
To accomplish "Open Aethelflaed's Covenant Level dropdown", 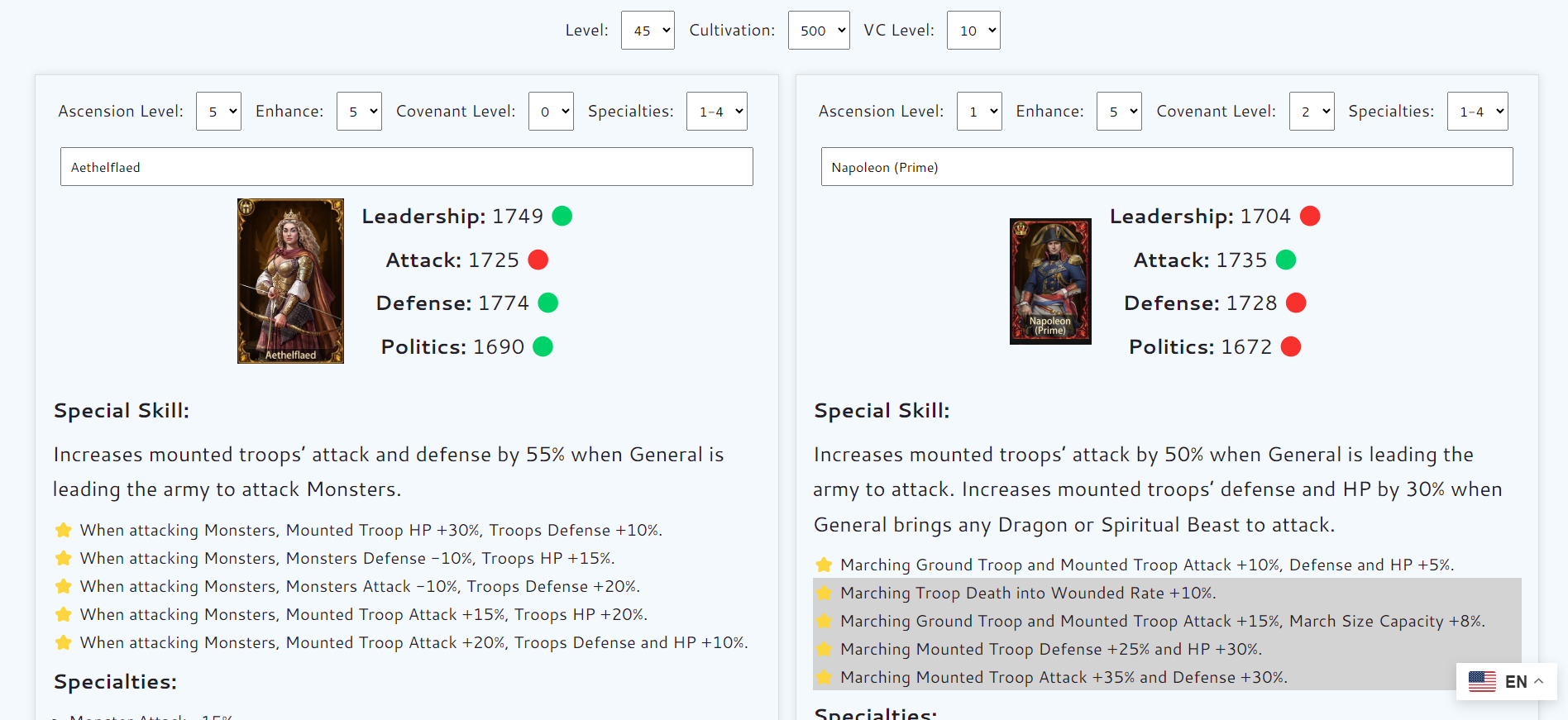I will click(551, 112).
